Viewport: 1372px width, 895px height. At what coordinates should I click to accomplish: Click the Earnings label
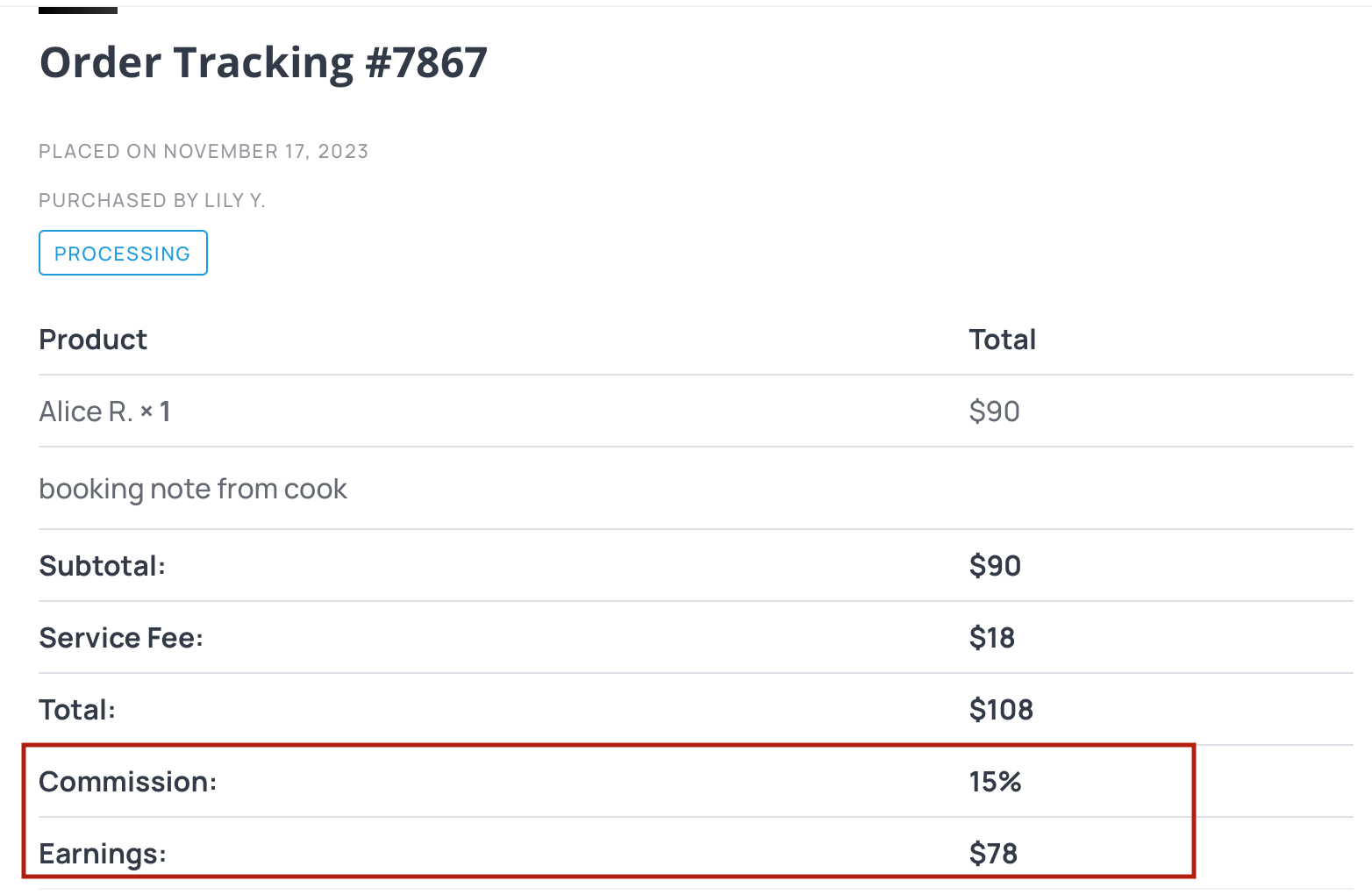103,854
